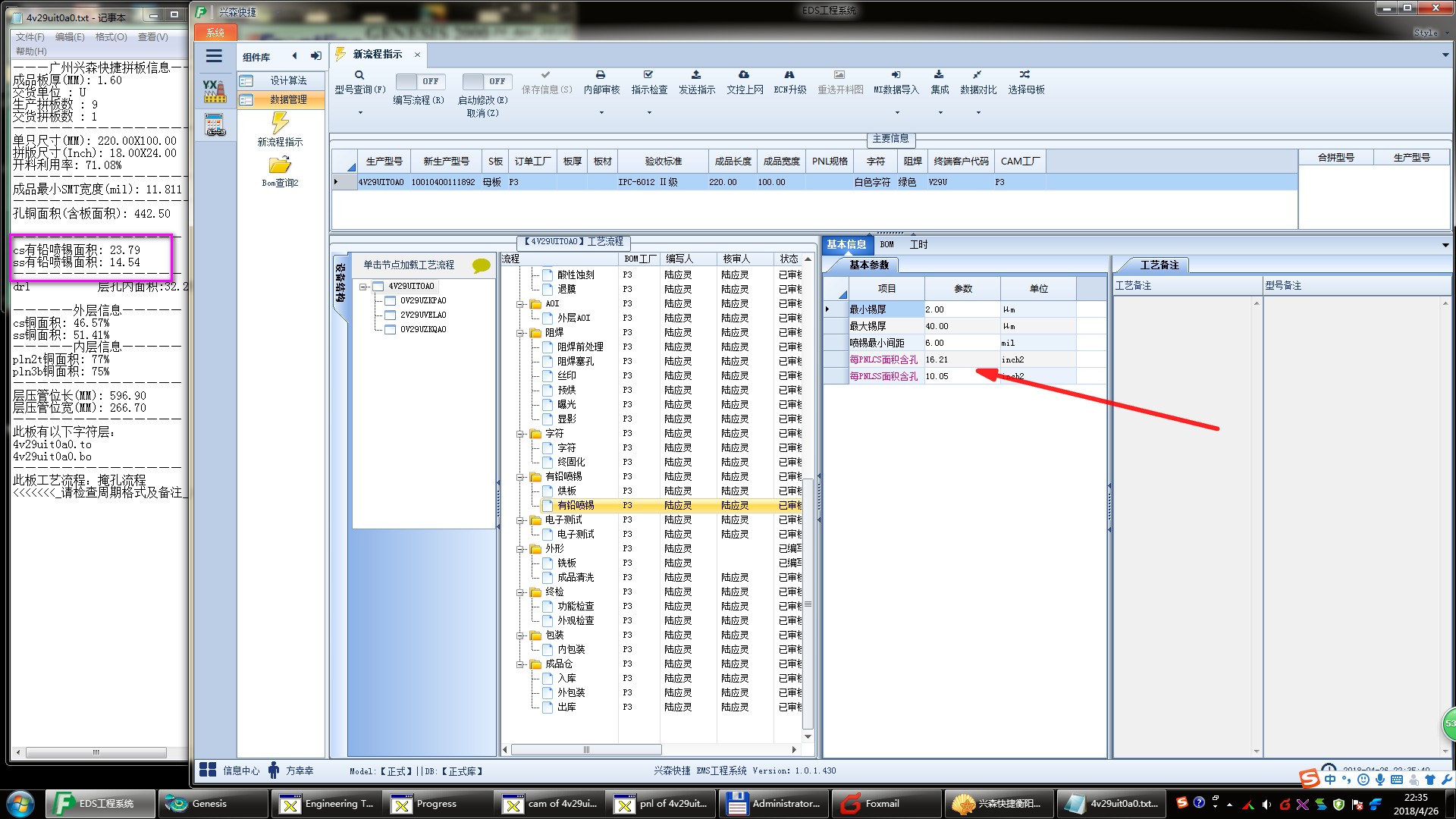Image resolution: width=1456 pixels, height=819 pixels.
Task: Click ECN升级 toolbar icon
Action: click(x=789, y=75)
